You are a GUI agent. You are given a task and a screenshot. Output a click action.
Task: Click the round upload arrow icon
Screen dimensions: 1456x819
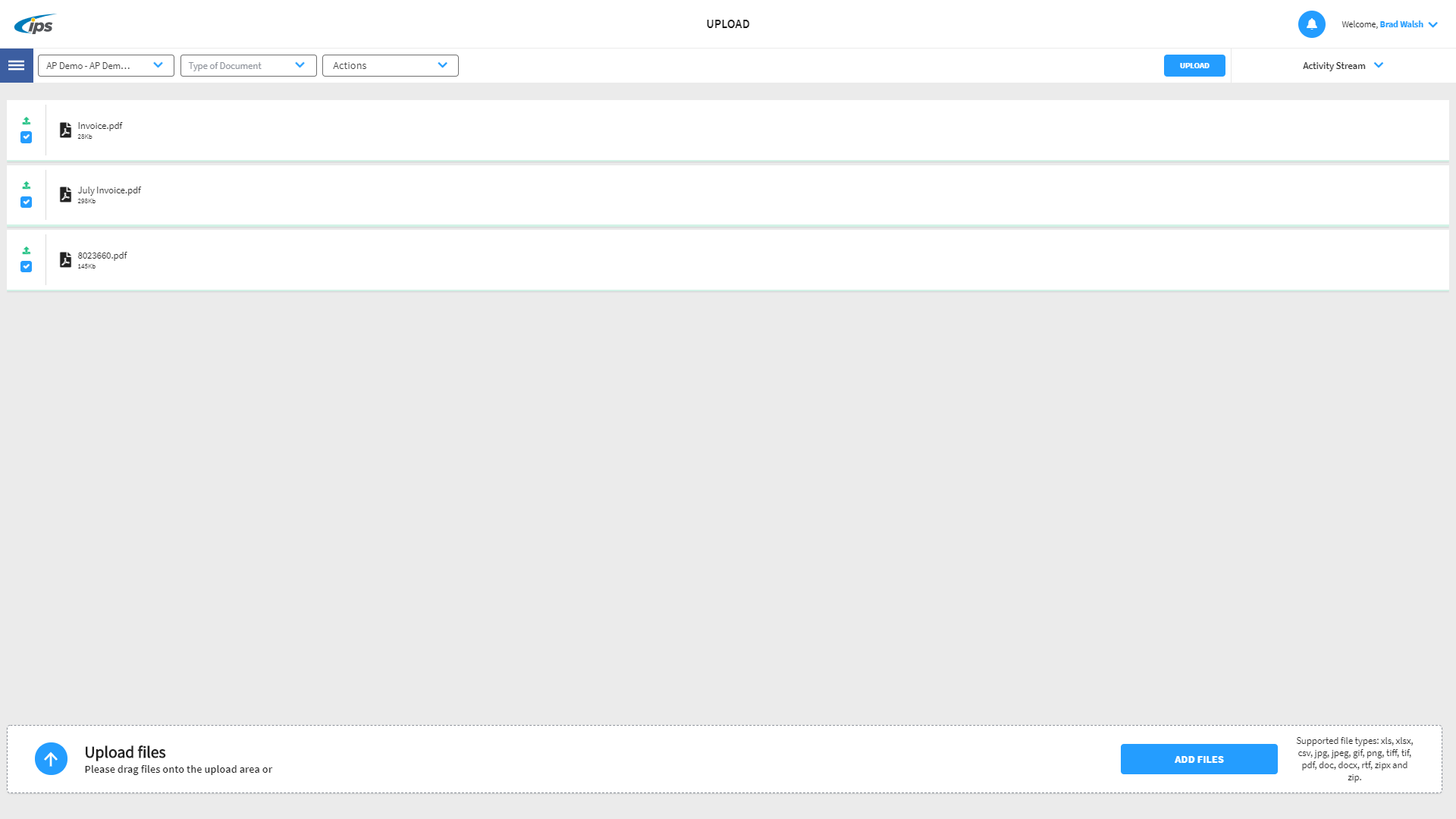pyautogui.click(x=51, y=758)
